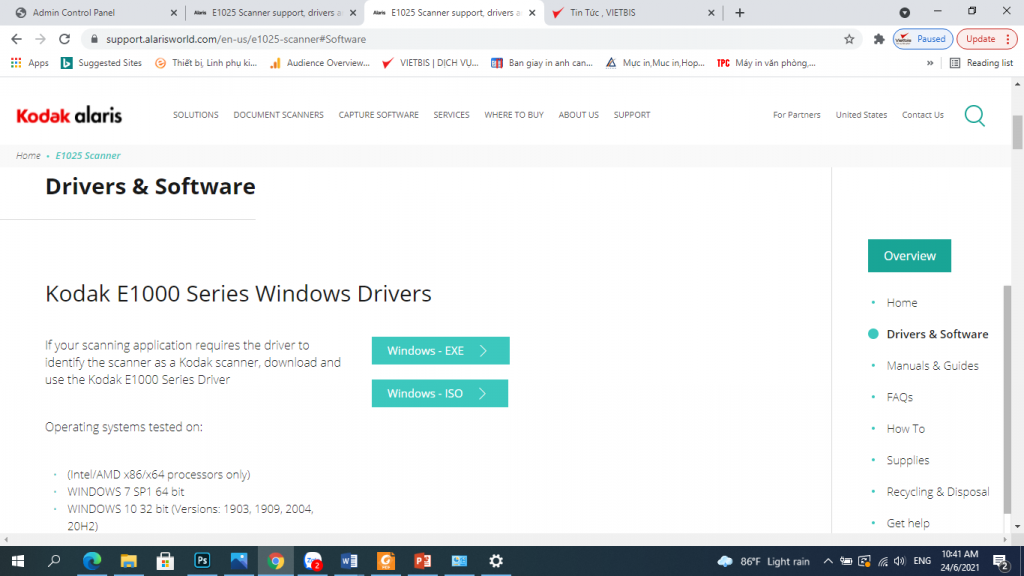The height and width of the screenshot is (576, 1024).
Task: Download the Windows - EXE driver
Action: click(440, 351)
